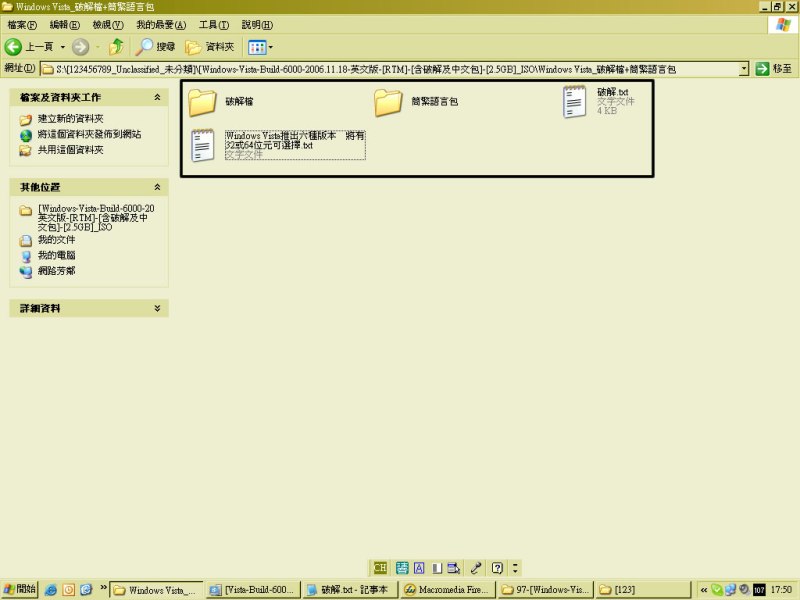800x600 pixels.
Task: Launch Internet Explorer from Quick Launch
Action: pyautogui.click(x=51, y=590)
